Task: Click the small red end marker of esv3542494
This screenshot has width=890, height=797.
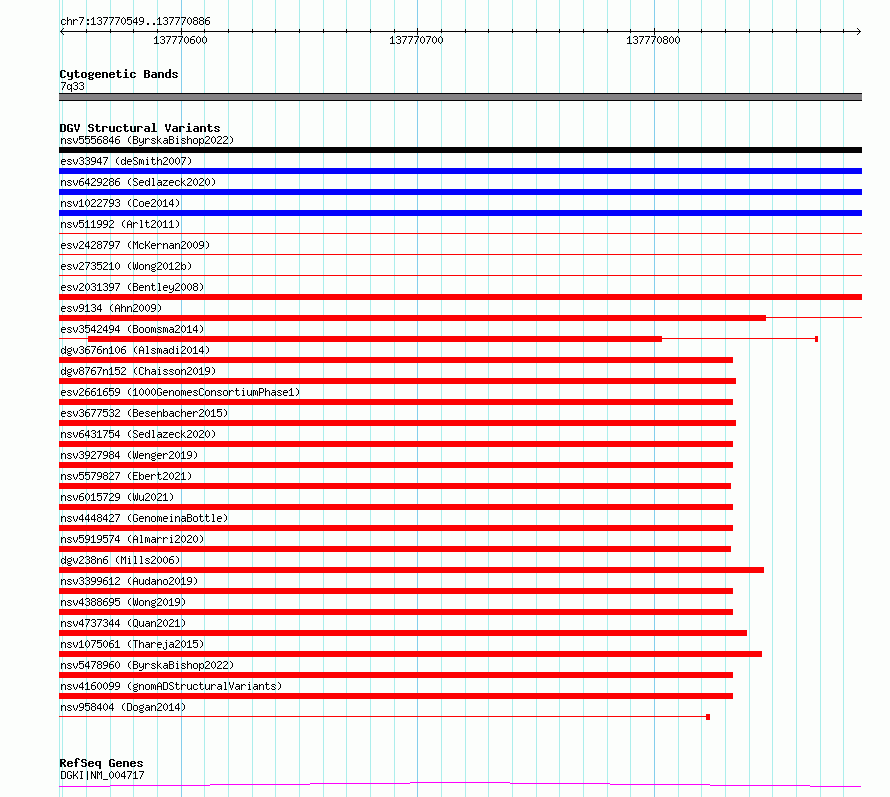Action: pos(816,339)
